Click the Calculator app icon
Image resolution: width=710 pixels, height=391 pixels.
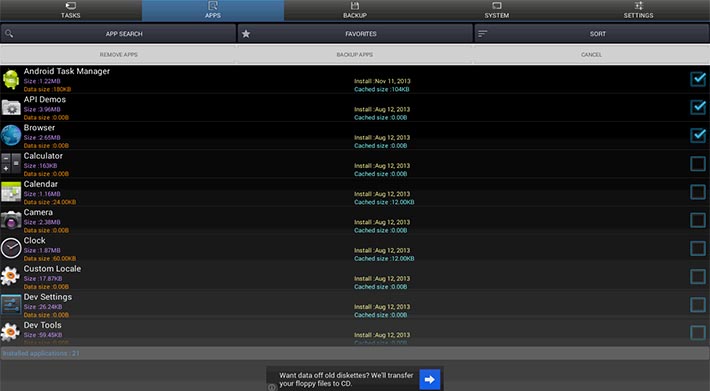11,163
